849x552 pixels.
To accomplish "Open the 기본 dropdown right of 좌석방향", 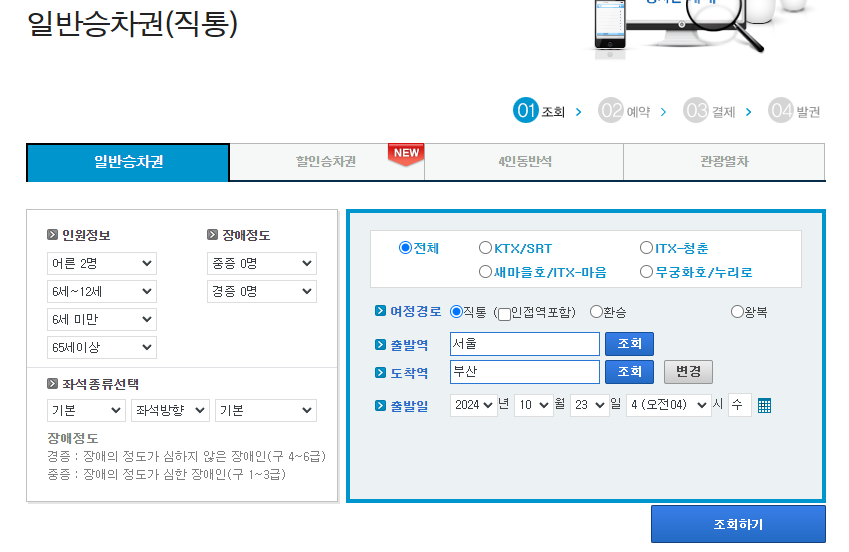I will [x=266, y=411].
